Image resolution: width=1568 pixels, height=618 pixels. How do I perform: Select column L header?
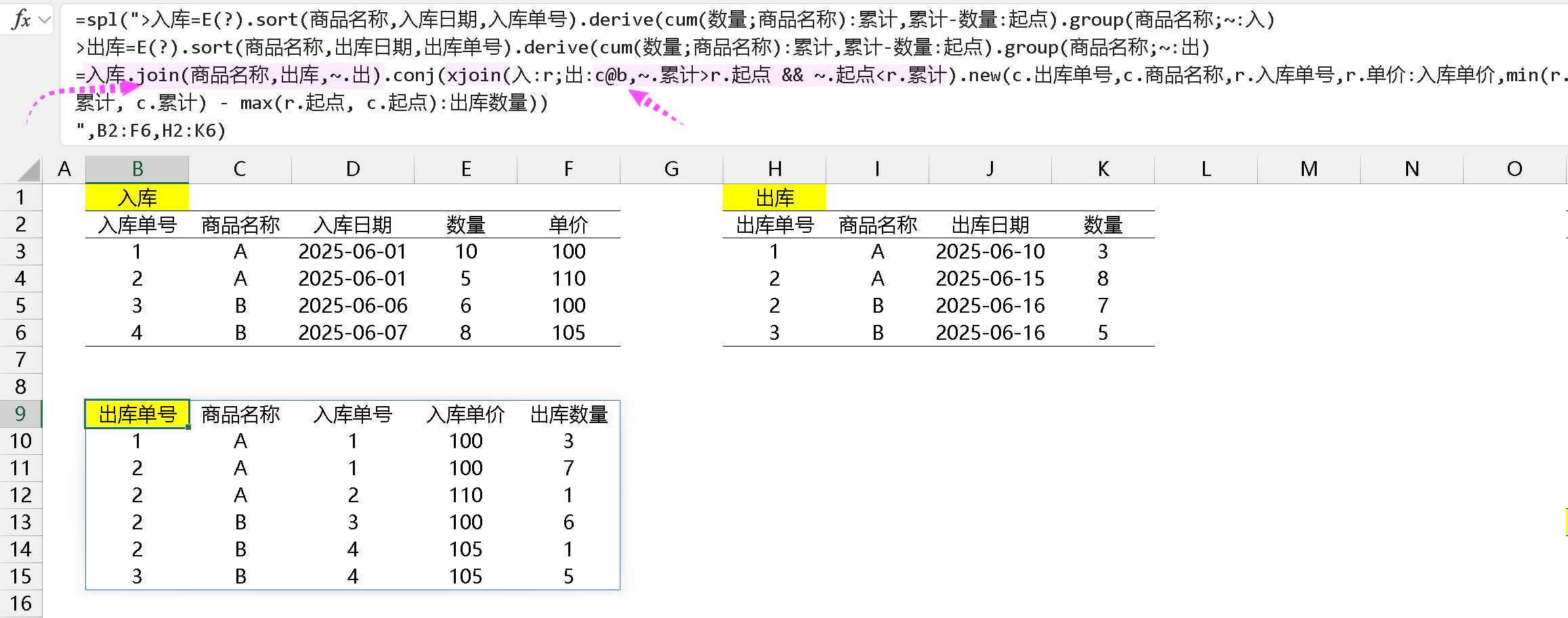pyautogui.click(x=1206, y=169)
